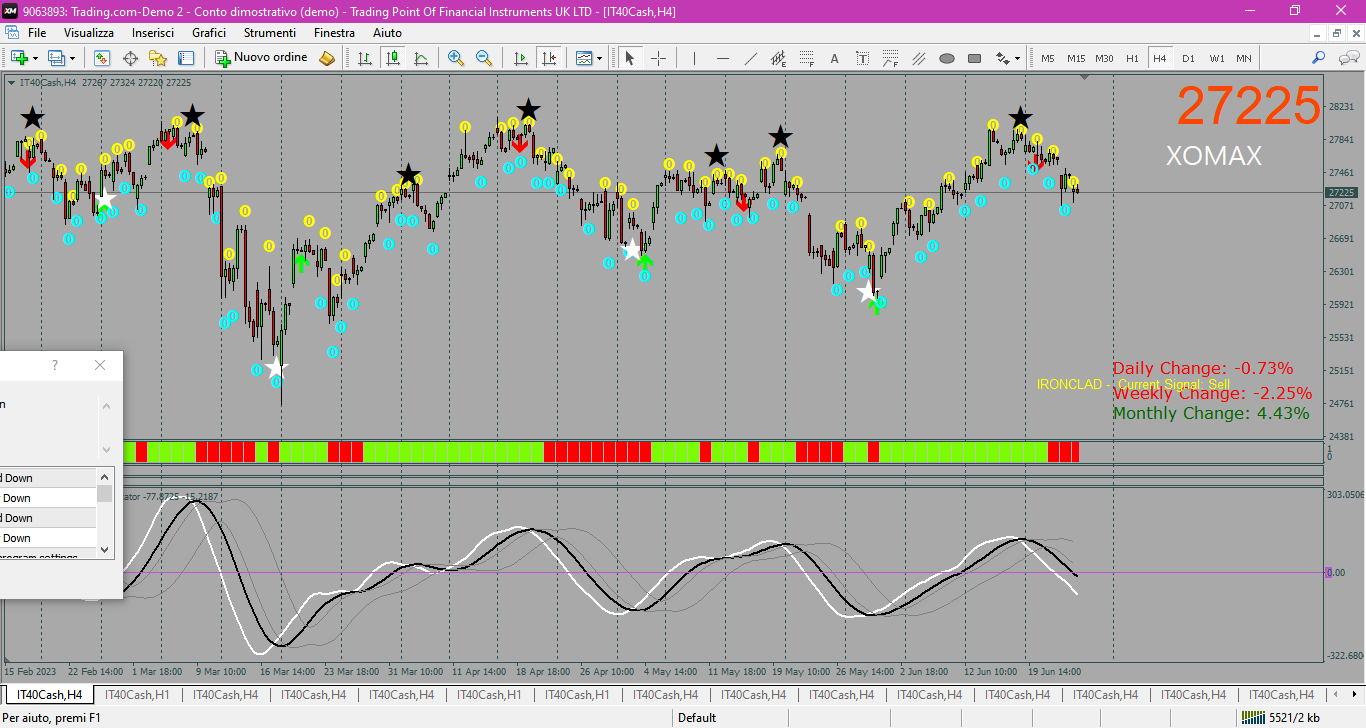The width and height of the screenshot is (1366, 728).
Task: Open the new chart icon
Action: click(18, 58)
